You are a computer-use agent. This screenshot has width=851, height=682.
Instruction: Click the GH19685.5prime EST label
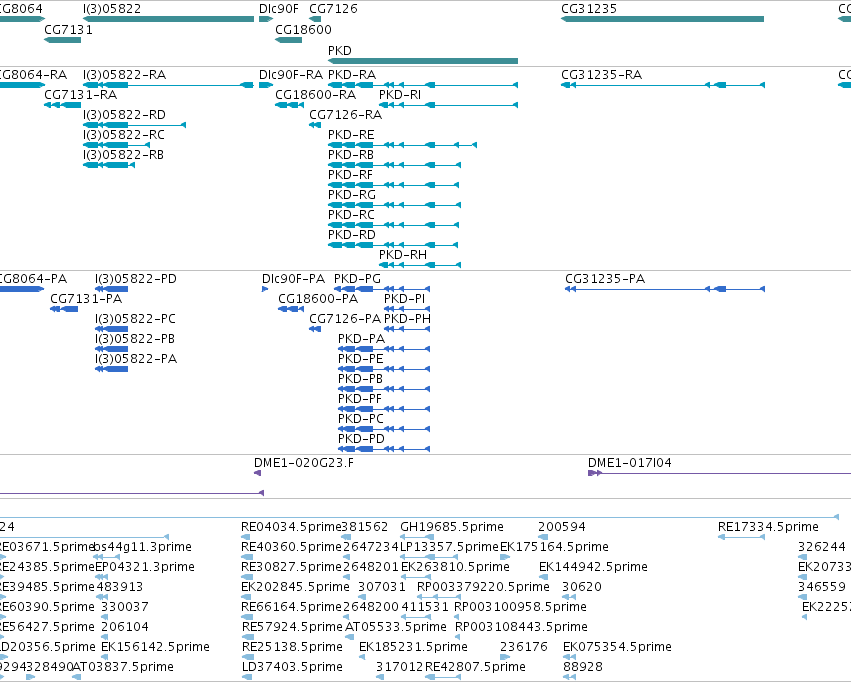452,526
